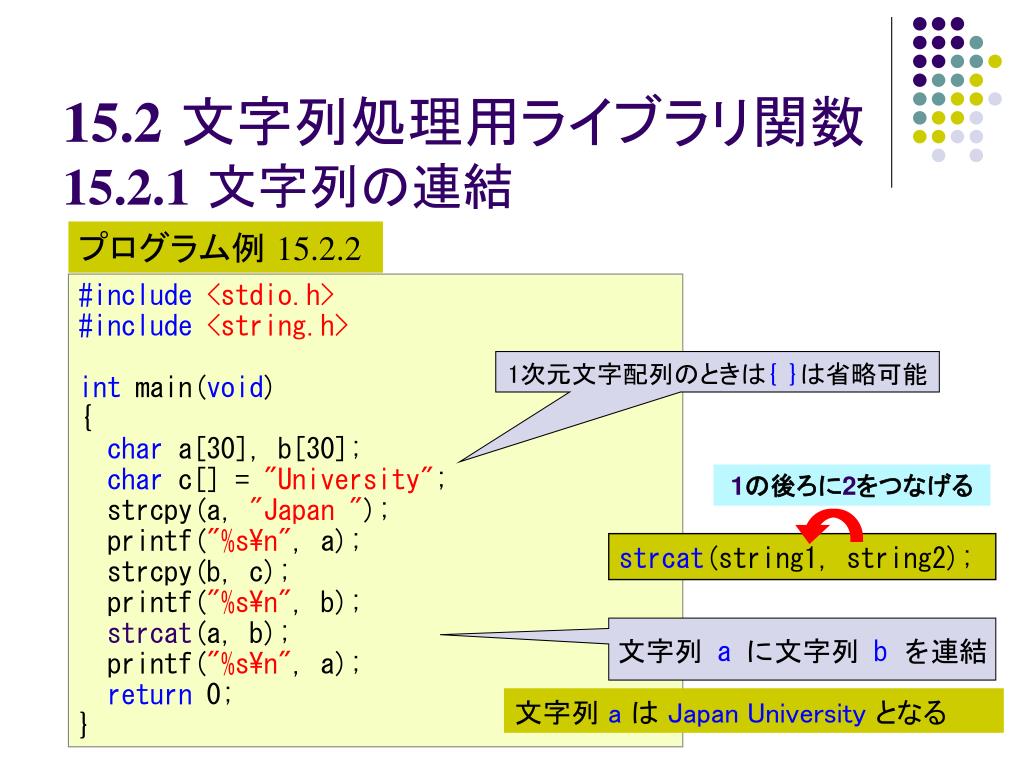
Task: Click the printf a line right after strcat(a, b)
Action: point(234,664)
